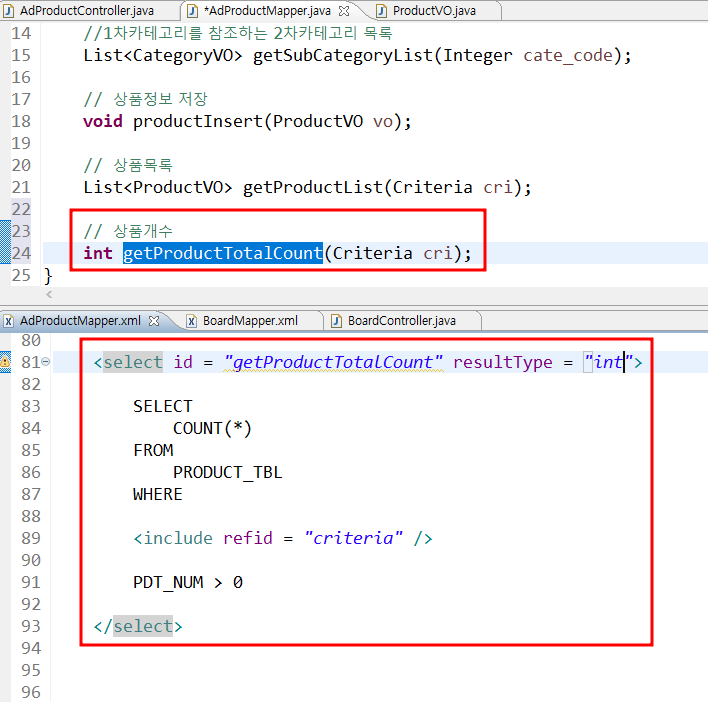Close the AdProductMapper.xml tab
Viewport: 708px width, 702px height.
(154, 321)
